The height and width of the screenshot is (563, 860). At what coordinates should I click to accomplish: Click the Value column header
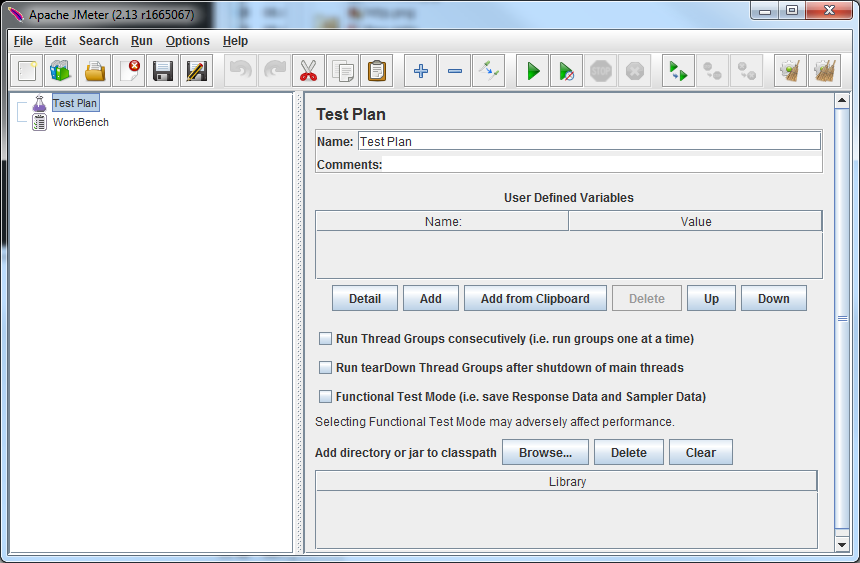695,222
